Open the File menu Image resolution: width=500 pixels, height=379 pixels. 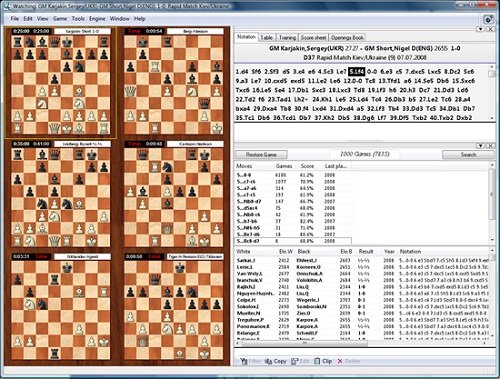coord(15,19)
